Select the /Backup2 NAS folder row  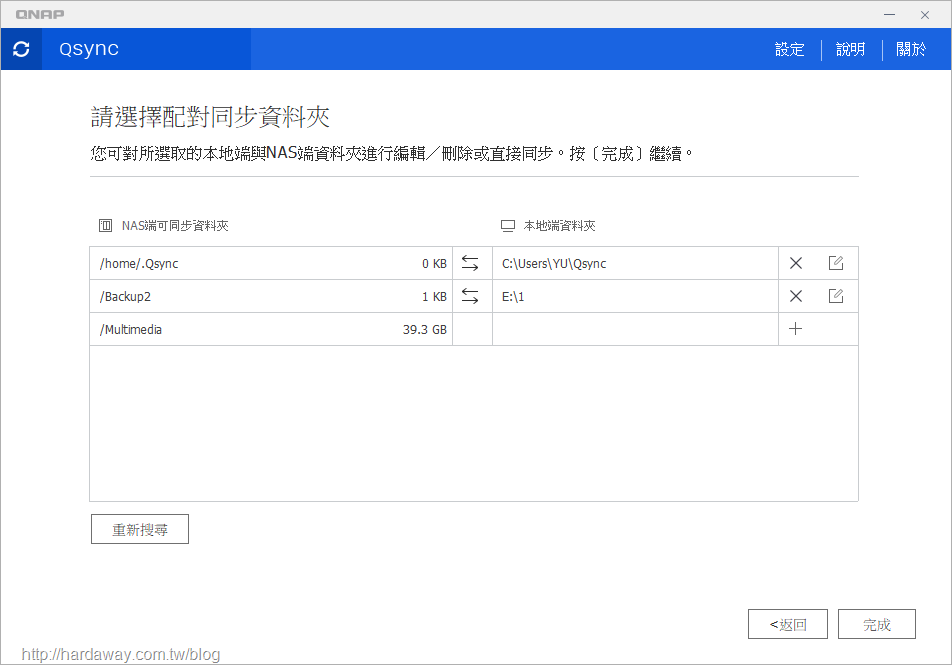click(271, 296)
